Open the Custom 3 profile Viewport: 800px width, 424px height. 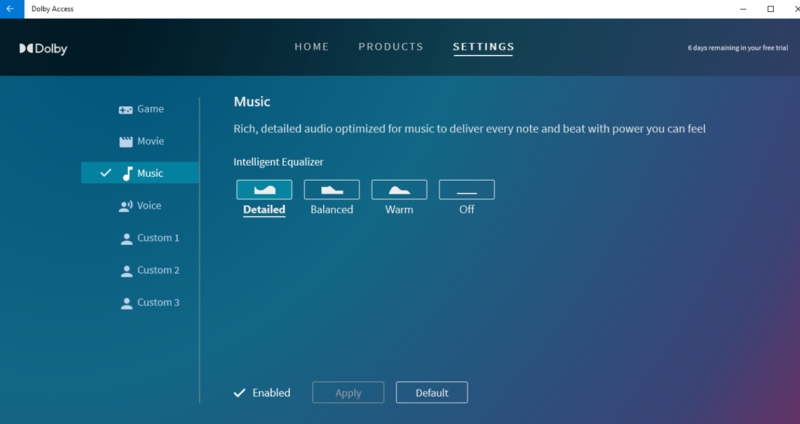(157, 302)
